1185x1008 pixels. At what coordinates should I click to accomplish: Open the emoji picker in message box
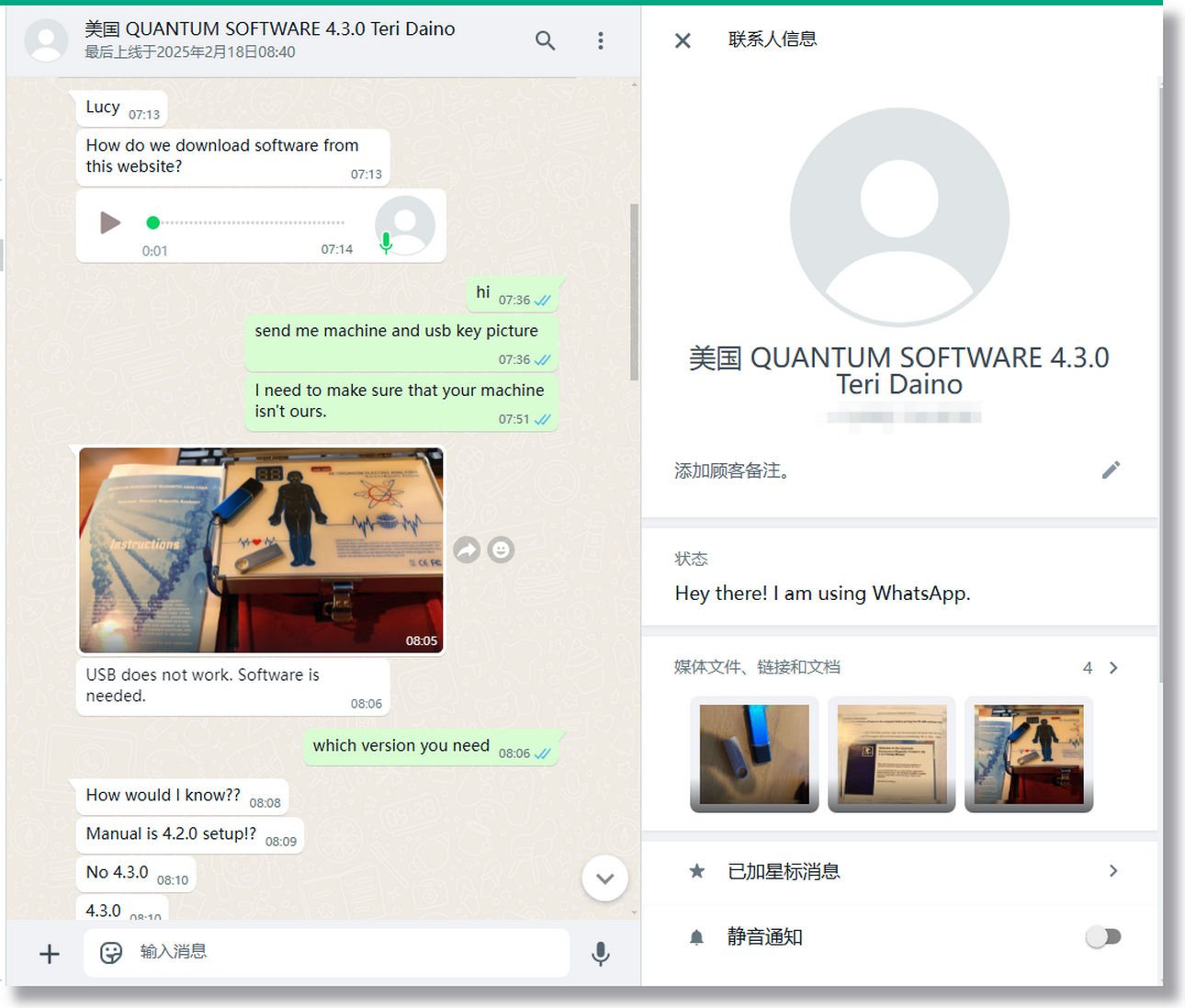tap(111, 952)
